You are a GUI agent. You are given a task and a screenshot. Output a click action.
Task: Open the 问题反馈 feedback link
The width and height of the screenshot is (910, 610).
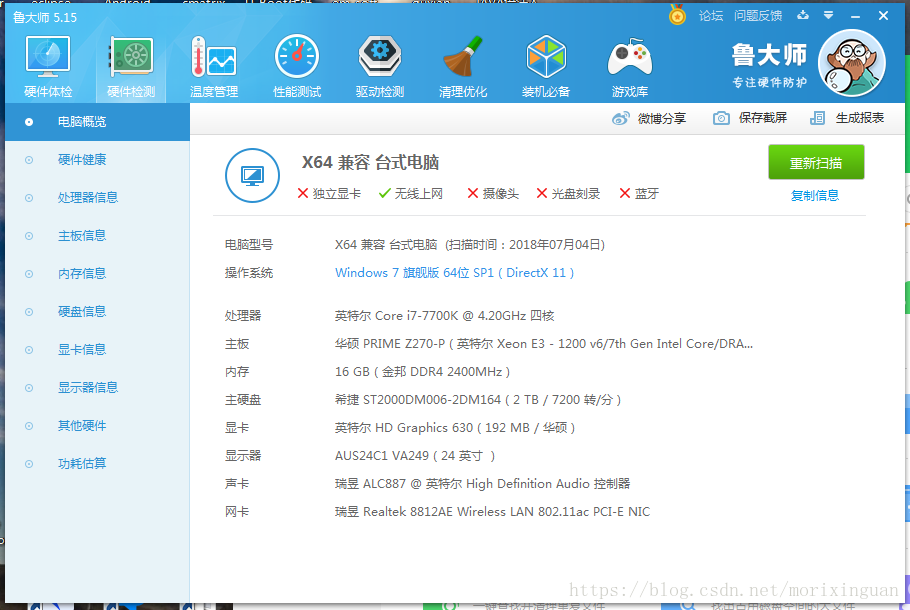(758, 16)
